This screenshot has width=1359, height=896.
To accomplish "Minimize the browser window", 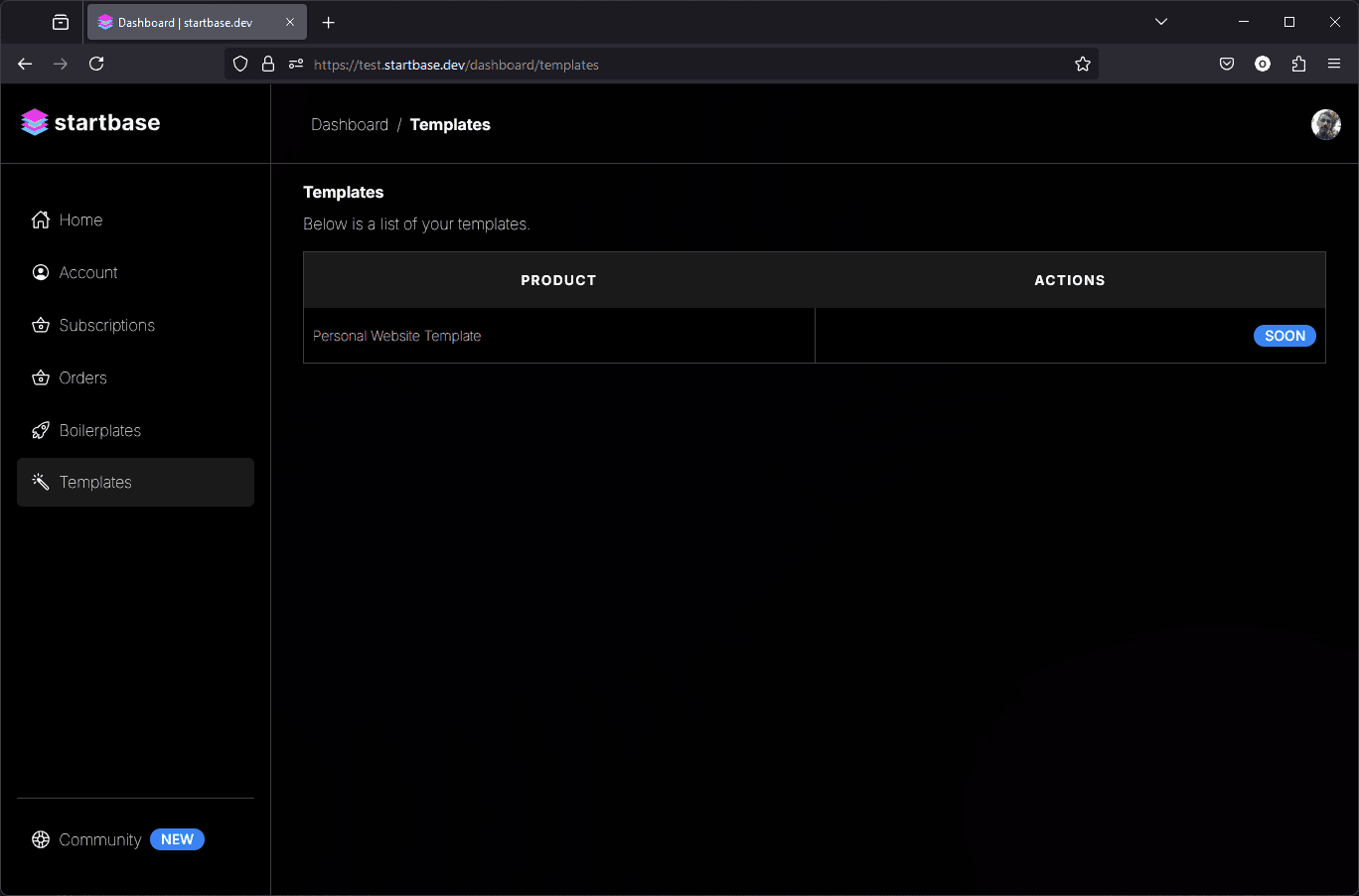I will tap(1244, 22).
